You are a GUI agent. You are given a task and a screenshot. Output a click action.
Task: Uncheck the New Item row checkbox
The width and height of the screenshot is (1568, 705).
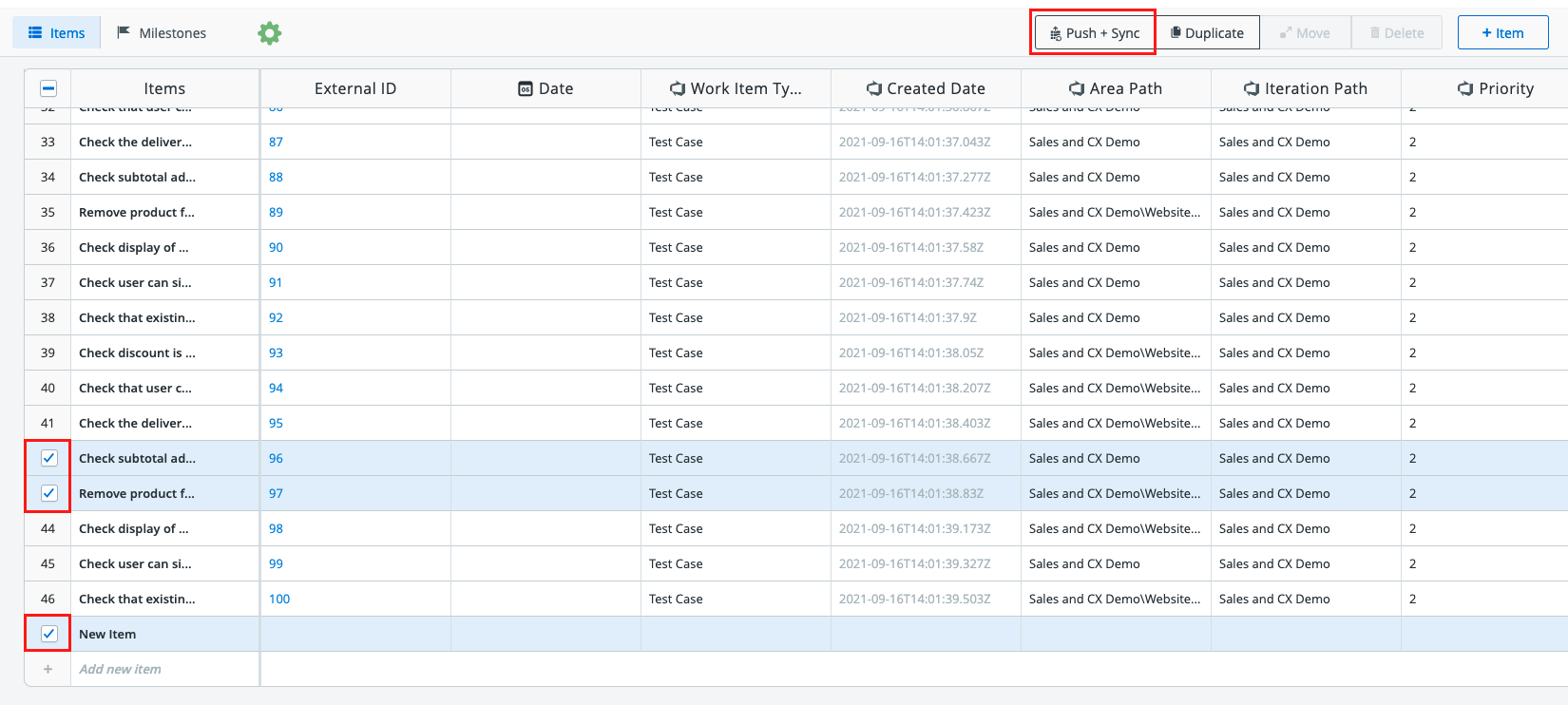click(48, 634)
